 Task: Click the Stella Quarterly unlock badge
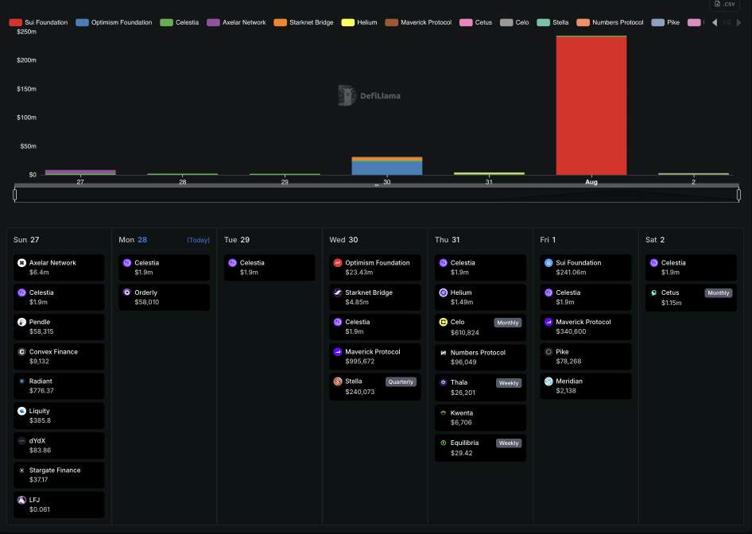402,382
